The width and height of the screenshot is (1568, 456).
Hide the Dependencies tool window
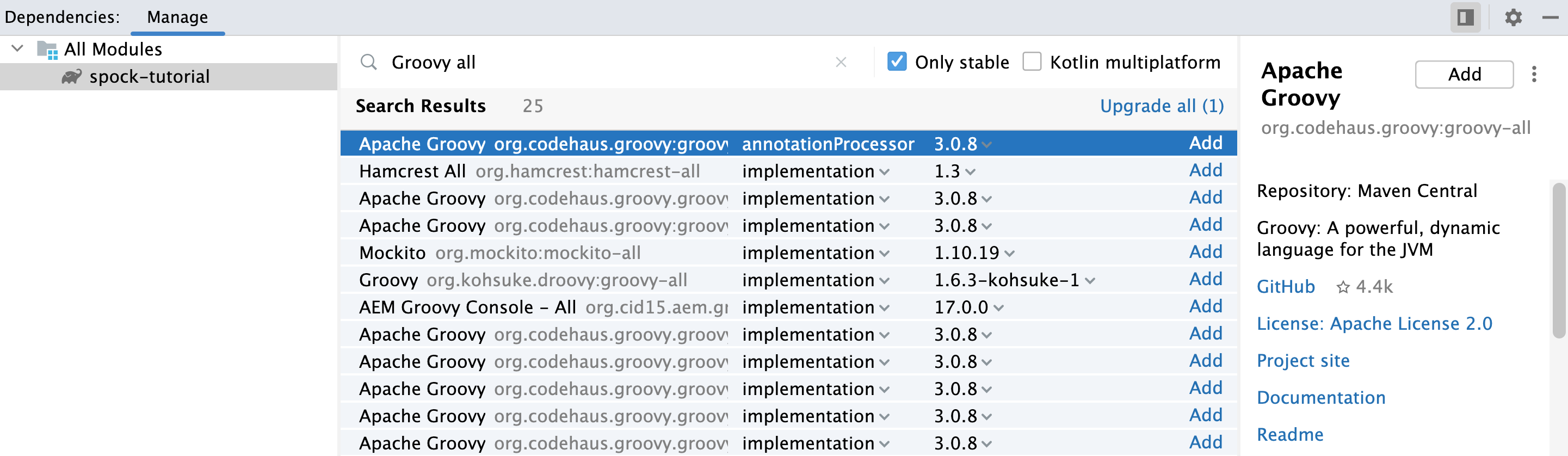(x=1550, y=17)
